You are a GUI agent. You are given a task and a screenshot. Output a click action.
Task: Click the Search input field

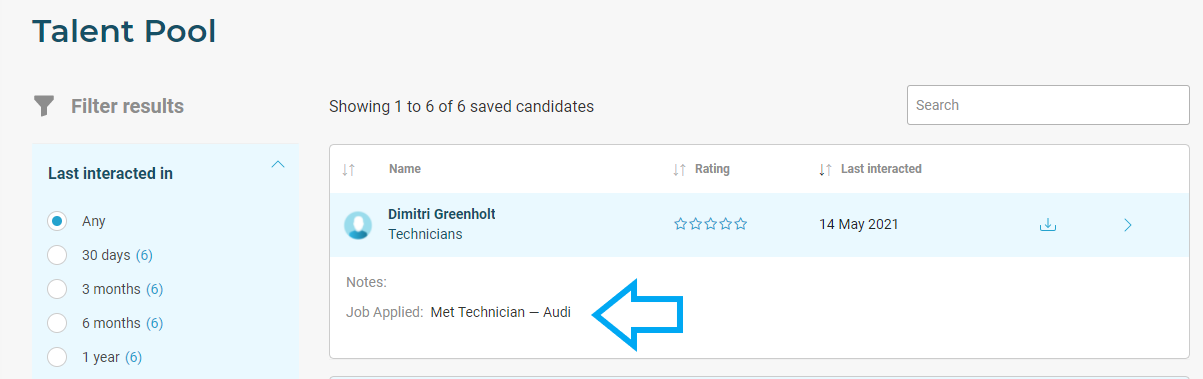point(1048,105)
